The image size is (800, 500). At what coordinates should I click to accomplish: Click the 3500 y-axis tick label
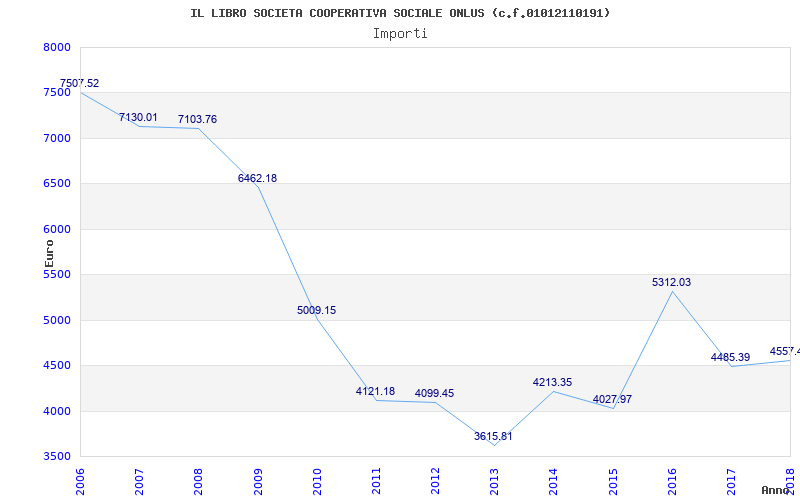pos(57,457)
